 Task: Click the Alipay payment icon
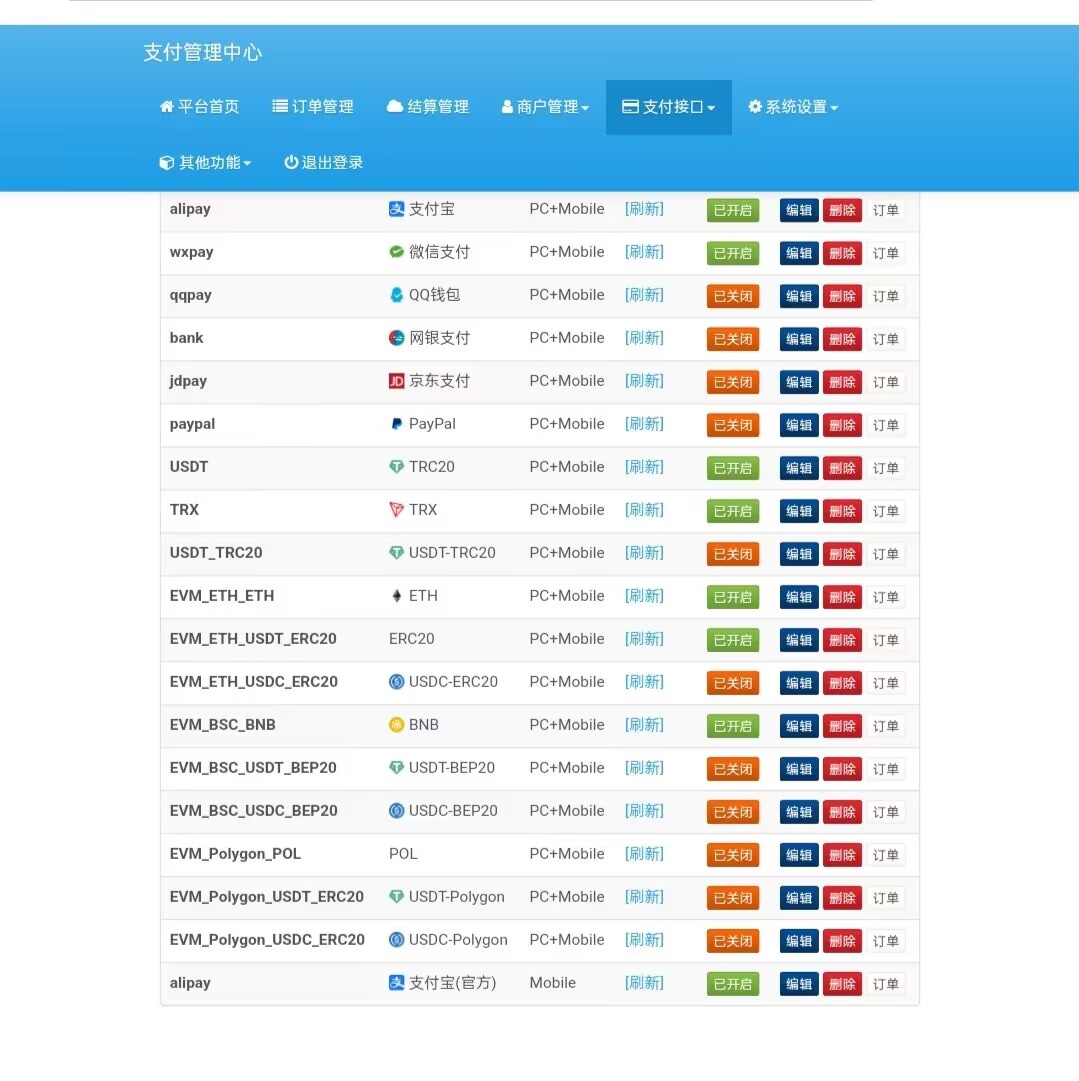tap(398, 209)
